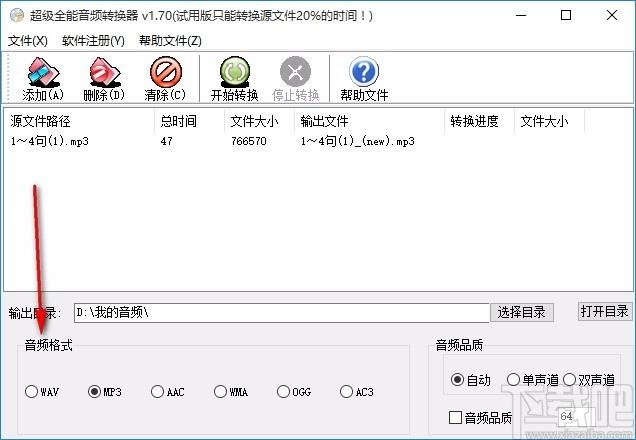Maximize the converter window
Viewport: 636px width, 440px height.
[566, 15]
